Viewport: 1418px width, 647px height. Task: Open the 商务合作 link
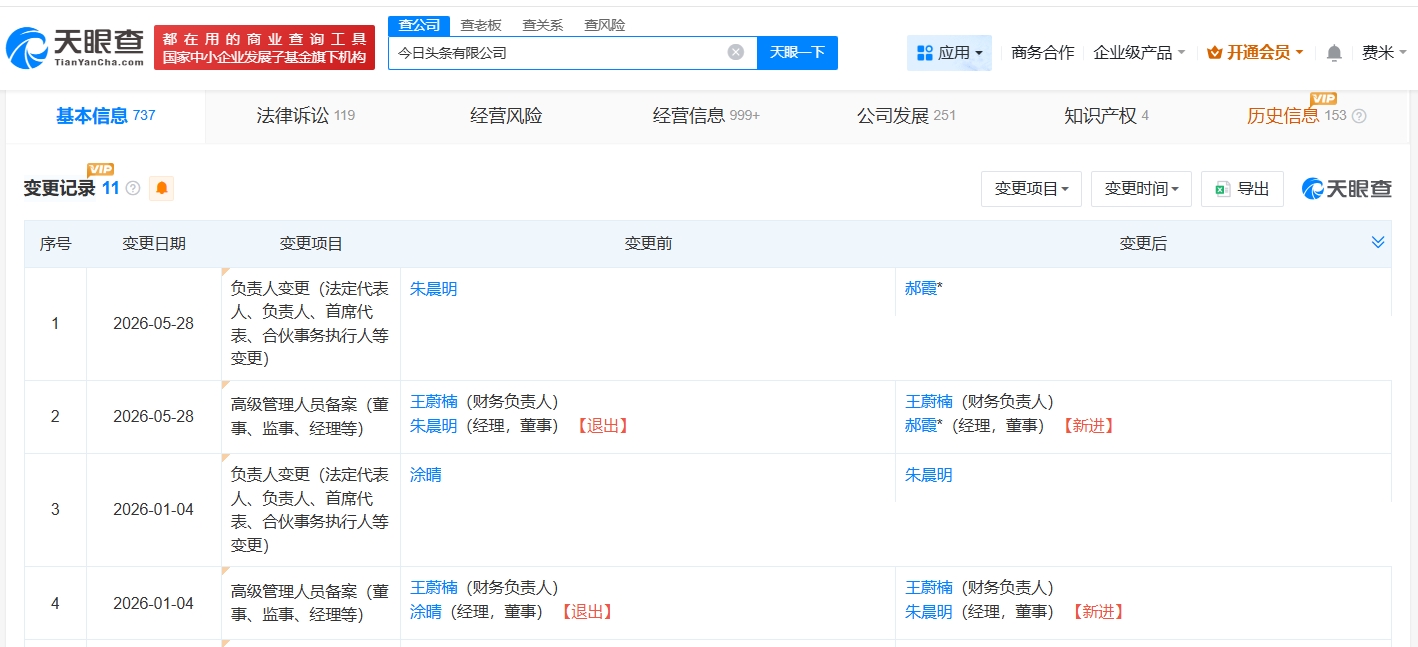pos(1043,53)
